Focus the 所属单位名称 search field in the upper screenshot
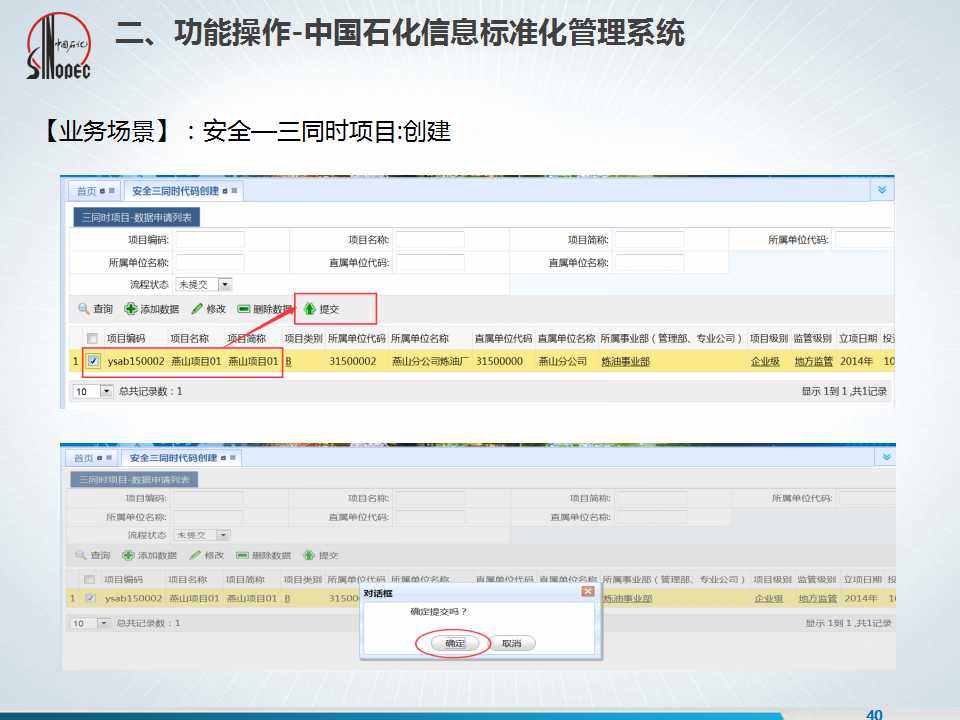 [x=209, y=263]
